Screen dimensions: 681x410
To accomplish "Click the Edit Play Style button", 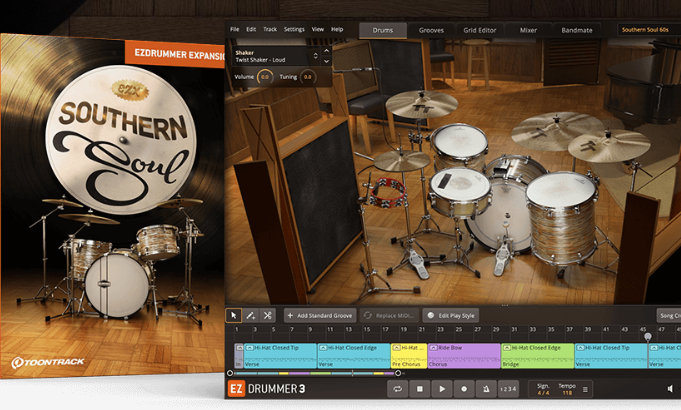I will click(x=451, y=315).
